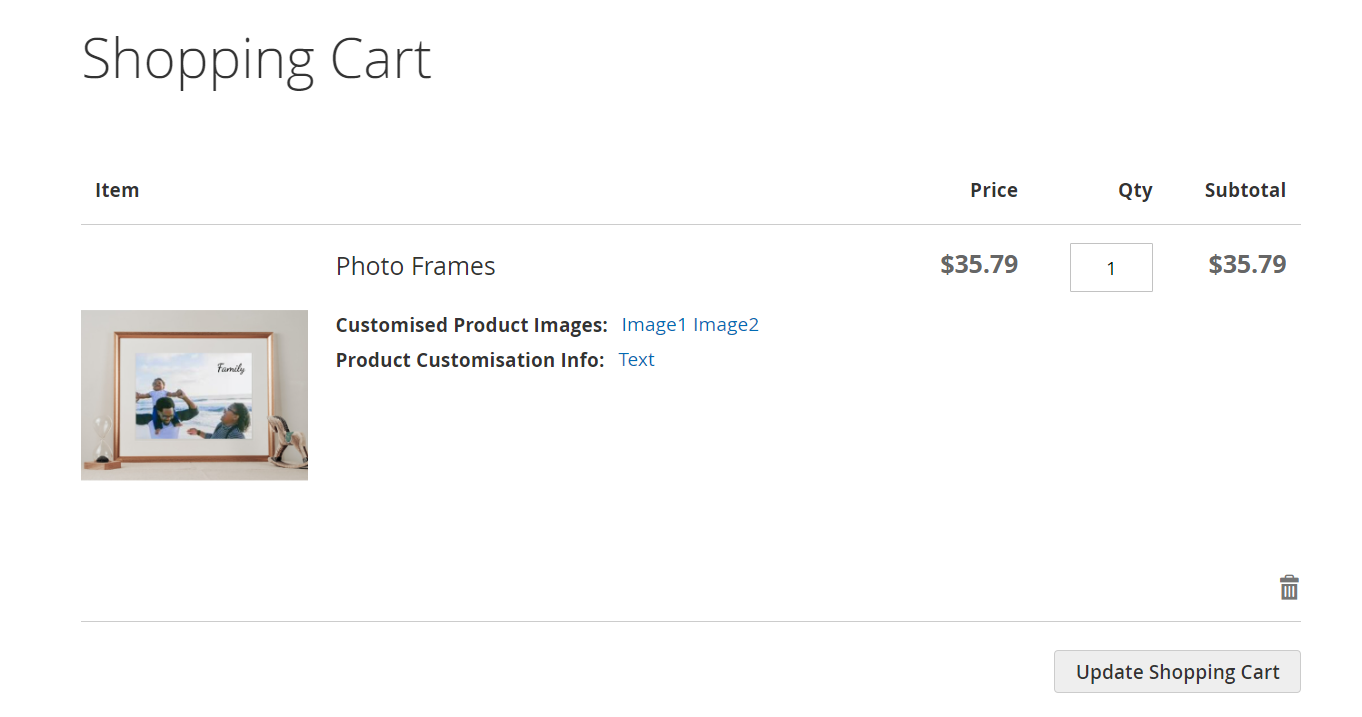The height and width of the screenshot is (717, 1362).
Task: Click the Shopping Cart page heading
Action: tap(256, 59)
